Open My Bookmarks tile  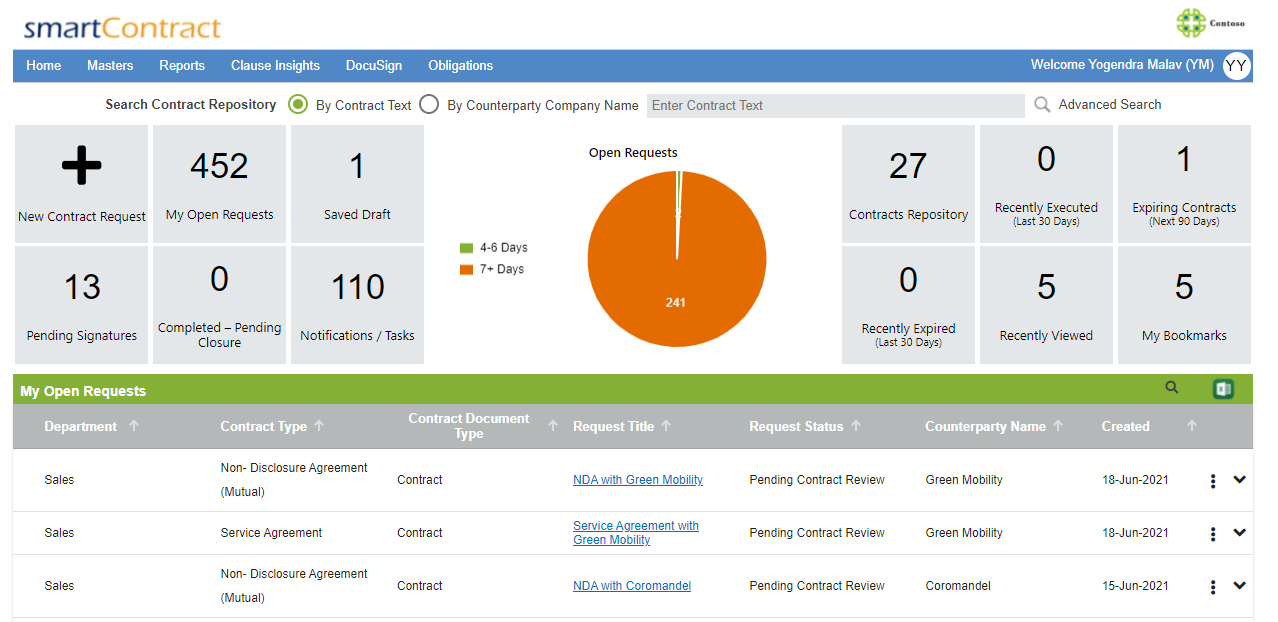1184,305
